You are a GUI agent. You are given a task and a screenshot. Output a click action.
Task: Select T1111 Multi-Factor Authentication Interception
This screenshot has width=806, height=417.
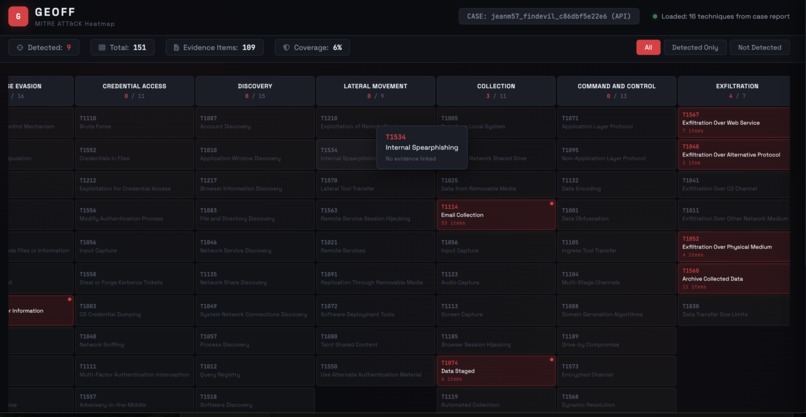click(134, 371)
